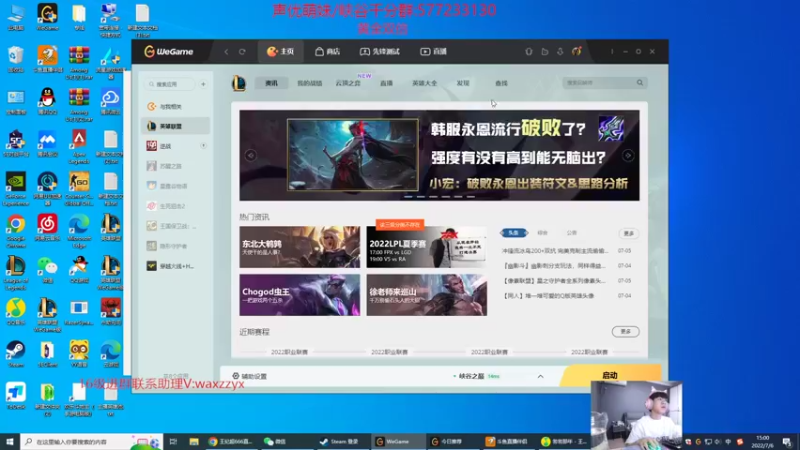This screenshot has height=450, width=800.
Task: Show next banner slide with right arrow
Action: coord(628,155)
